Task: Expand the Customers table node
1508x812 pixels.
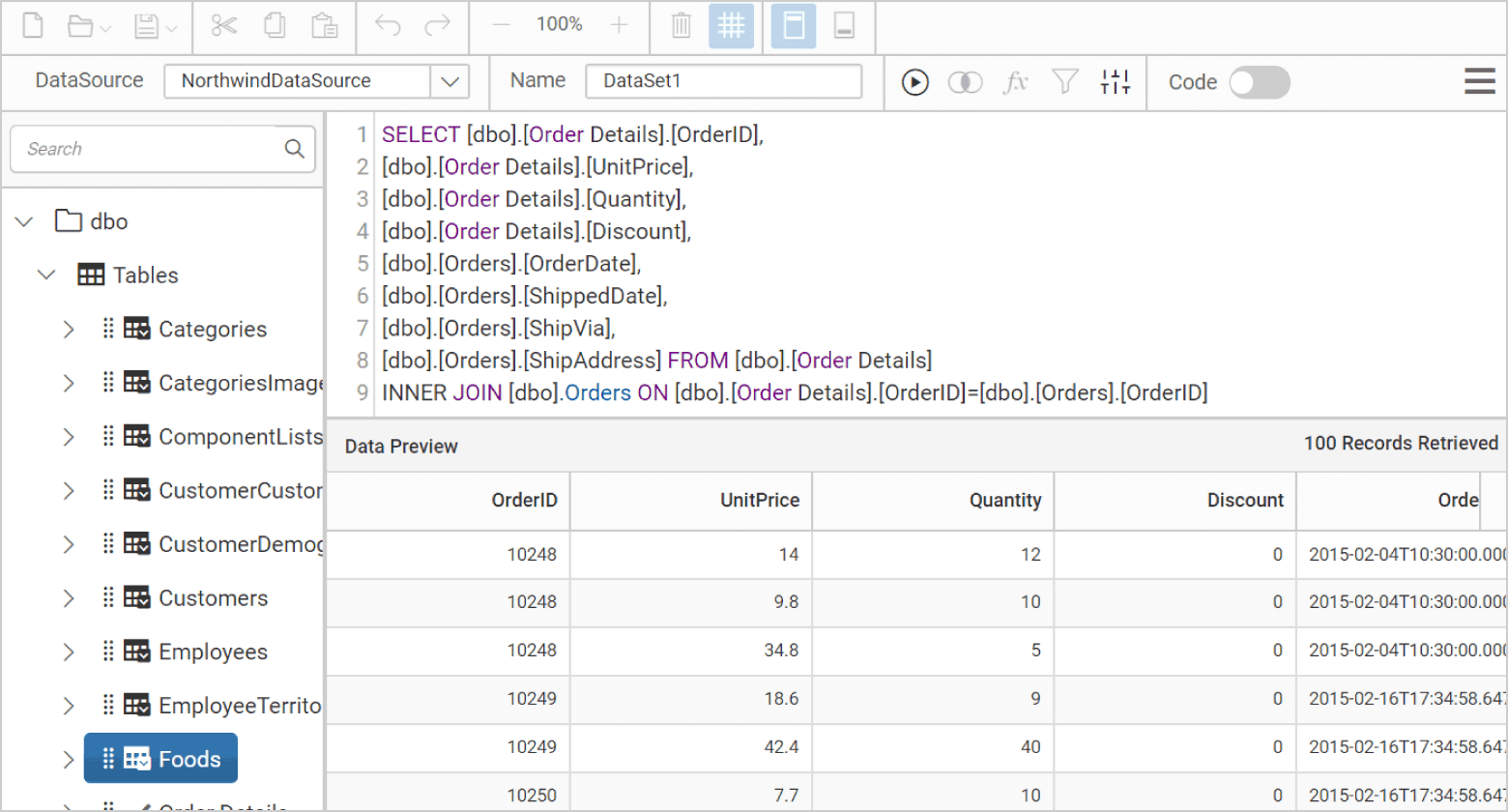Action: (69, 598)
